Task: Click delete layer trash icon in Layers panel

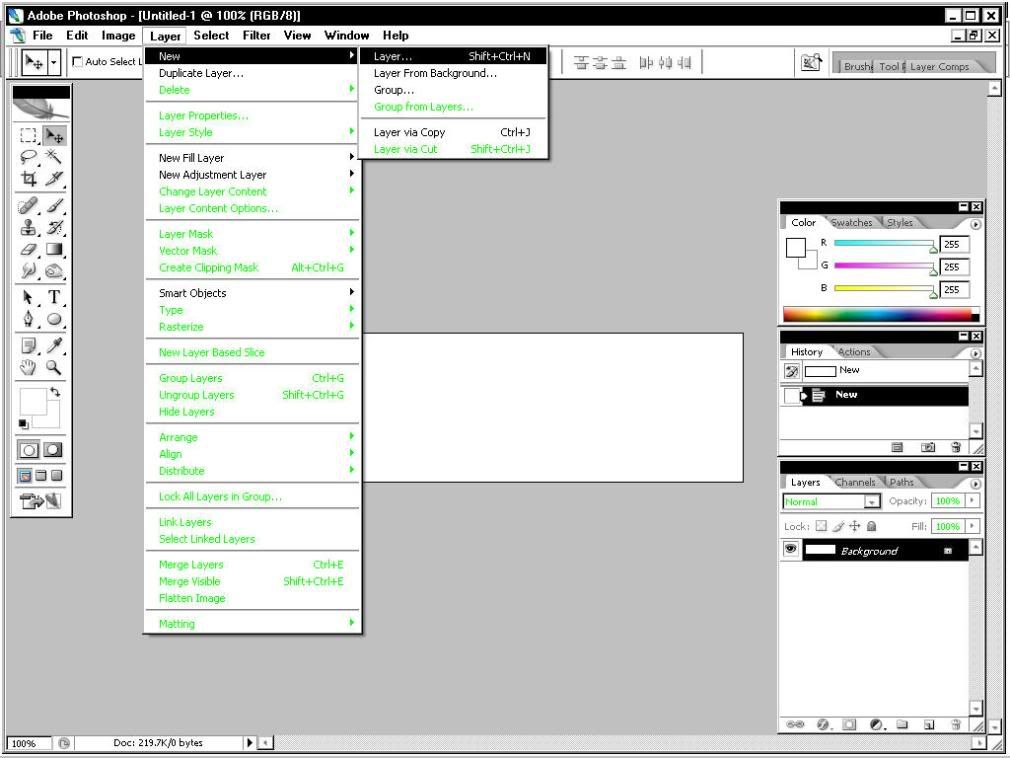Action: tap(956, 725)
